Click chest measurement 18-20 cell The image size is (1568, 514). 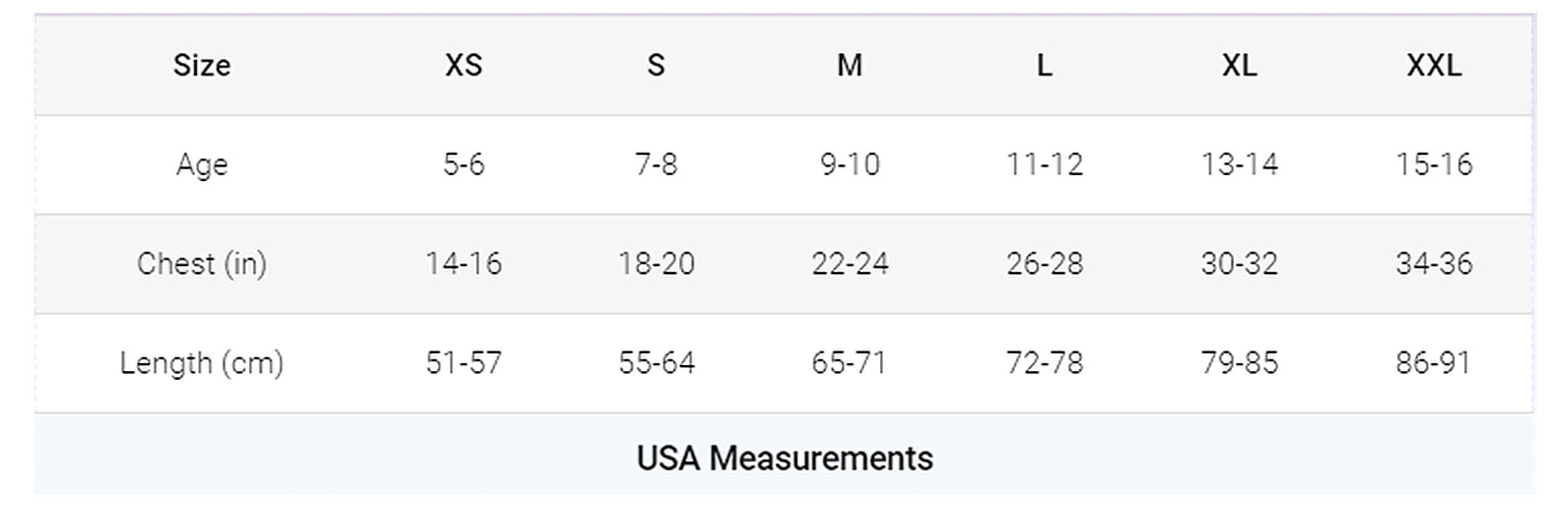click(x=656, y=263)
